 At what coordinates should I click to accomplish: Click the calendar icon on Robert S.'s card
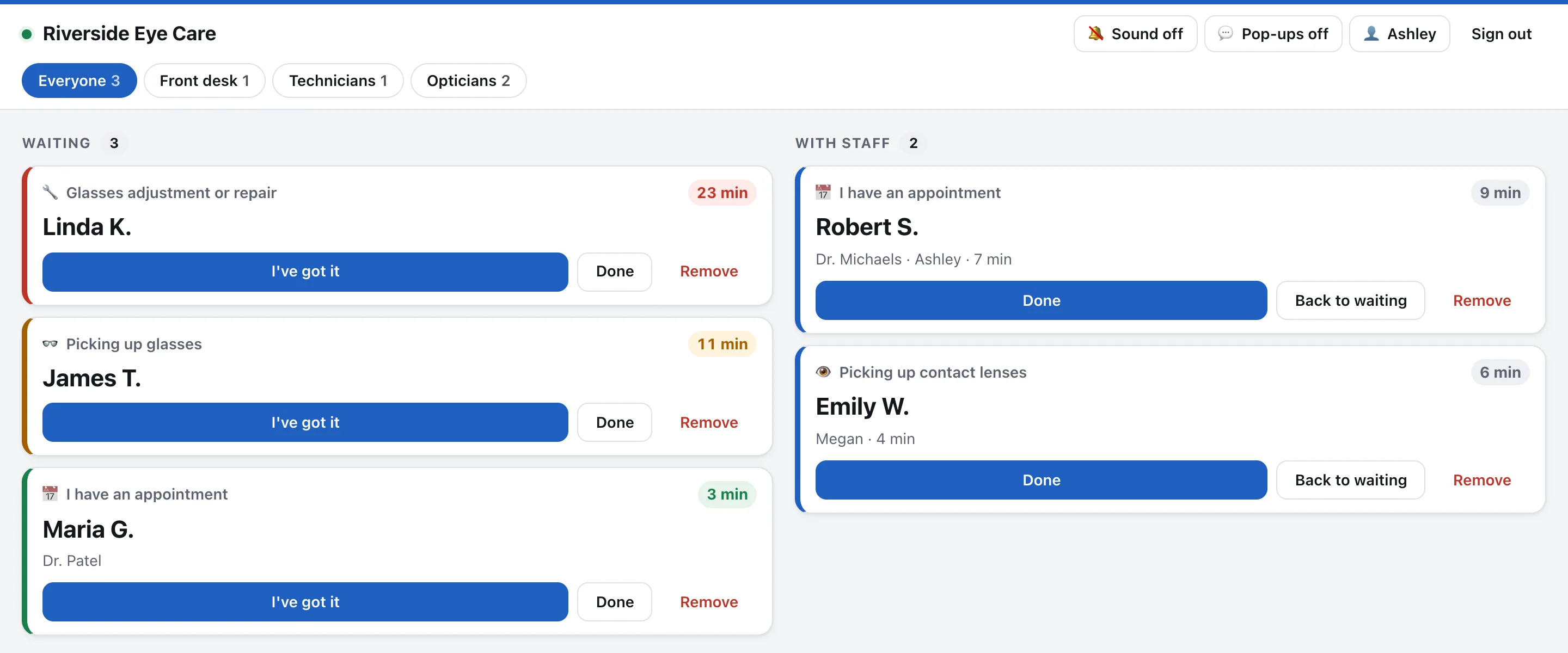click(x=823, y=192)
